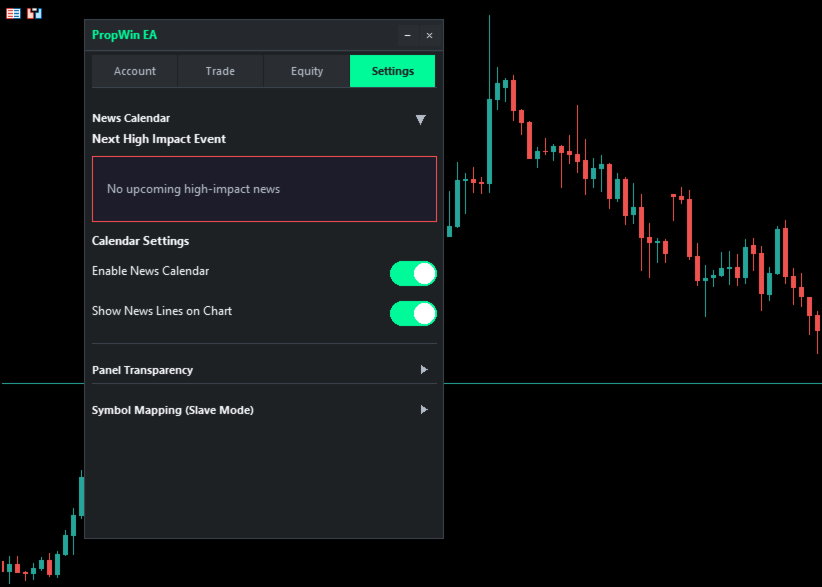Select the horizontal price line on chart

[630, 383]
